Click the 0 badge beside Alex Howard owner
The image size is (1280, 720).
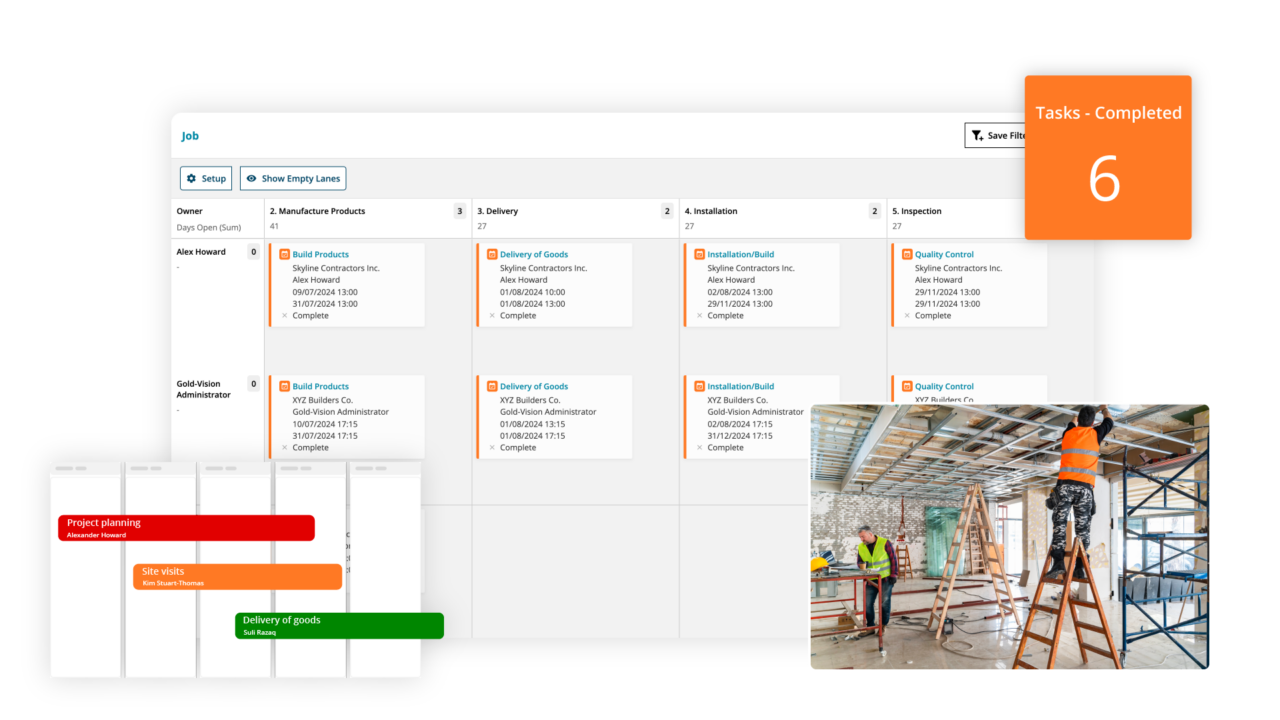tap(253, 252)
